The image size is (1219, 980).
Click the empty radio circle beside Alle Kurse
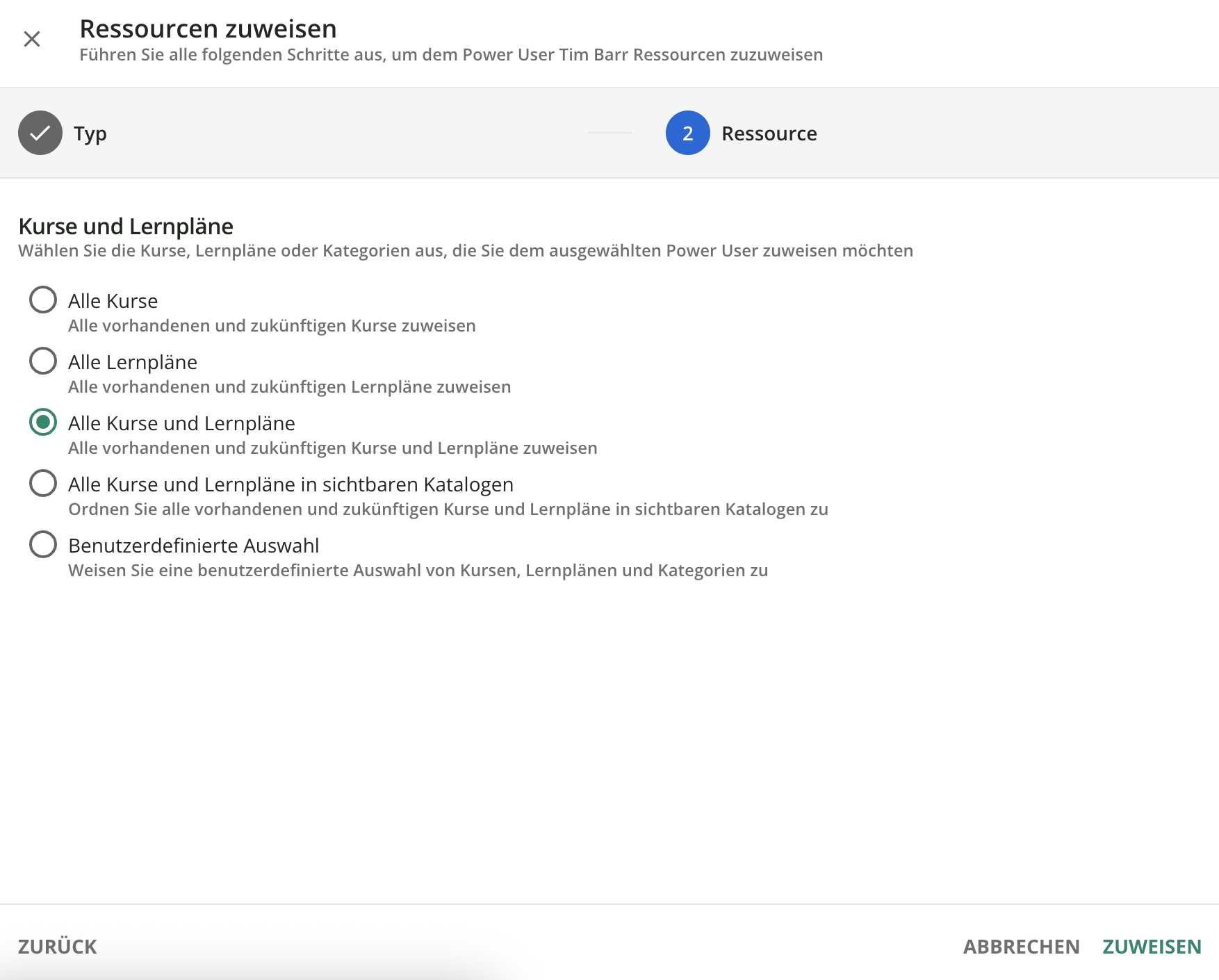pyautogui.click(x=42, y=300)
